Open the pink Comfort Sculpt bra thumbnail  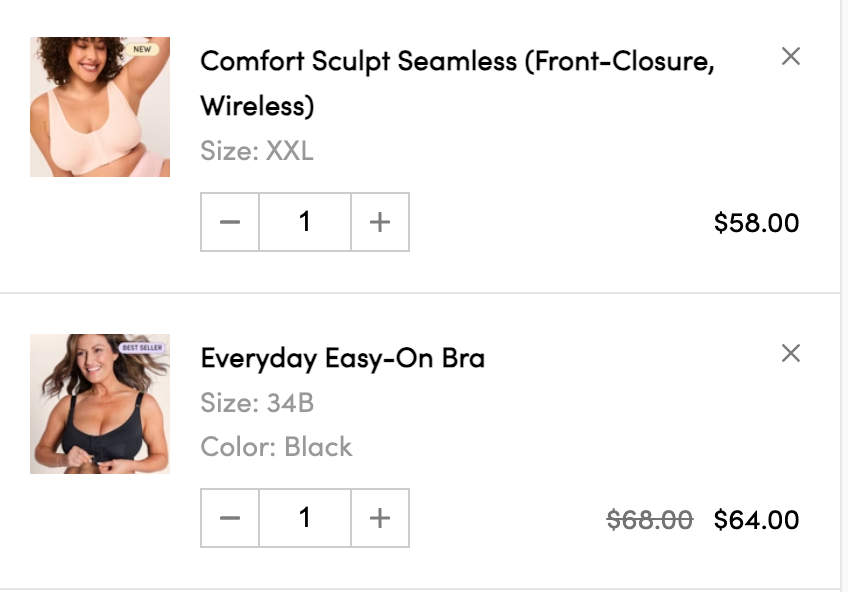pos(100,107)
